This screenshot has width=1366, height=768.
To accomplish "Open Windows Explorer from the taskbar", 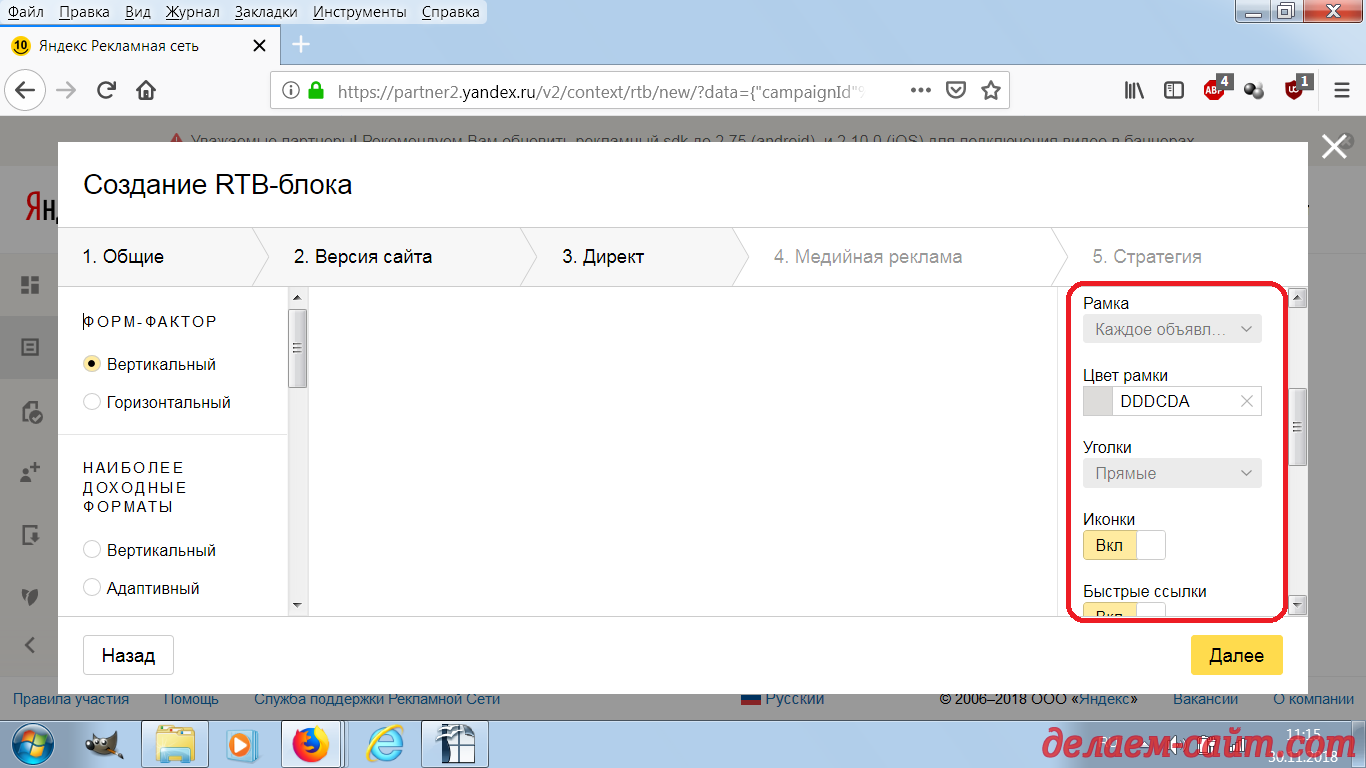I will tap(174, 745).
